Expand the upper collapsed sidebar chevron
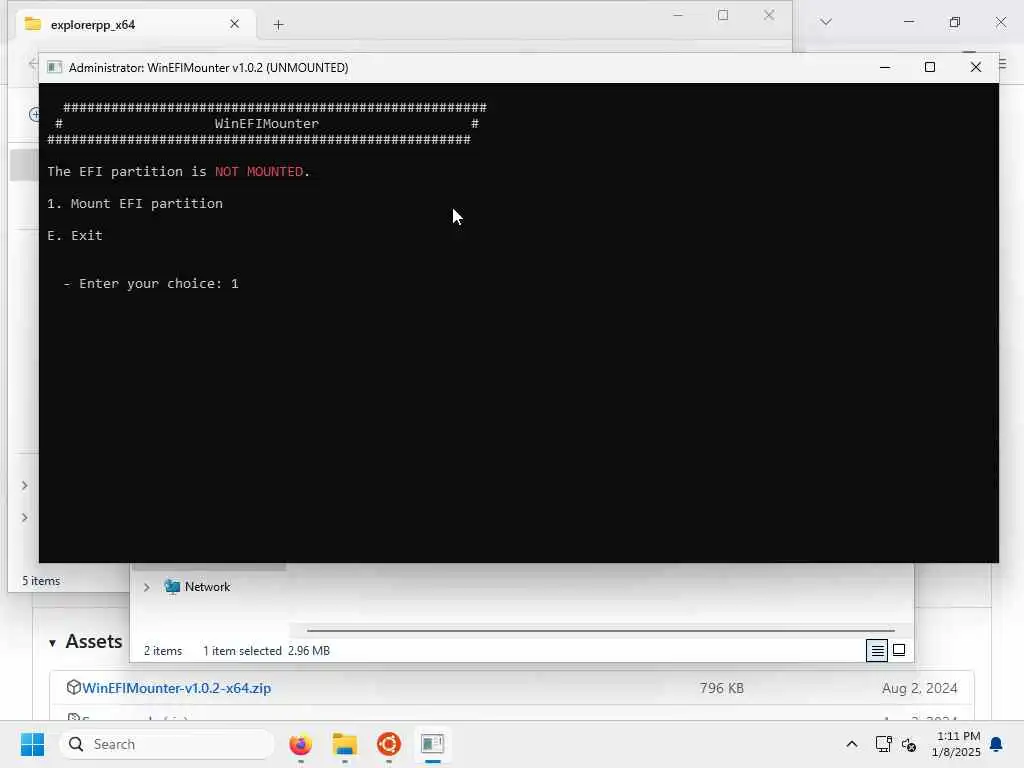Screen dimensions: 1024x768 point(25,485)
